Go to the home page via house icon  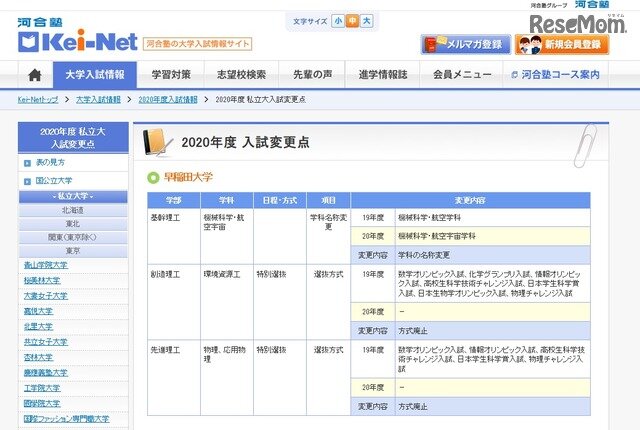pos(35,75)
